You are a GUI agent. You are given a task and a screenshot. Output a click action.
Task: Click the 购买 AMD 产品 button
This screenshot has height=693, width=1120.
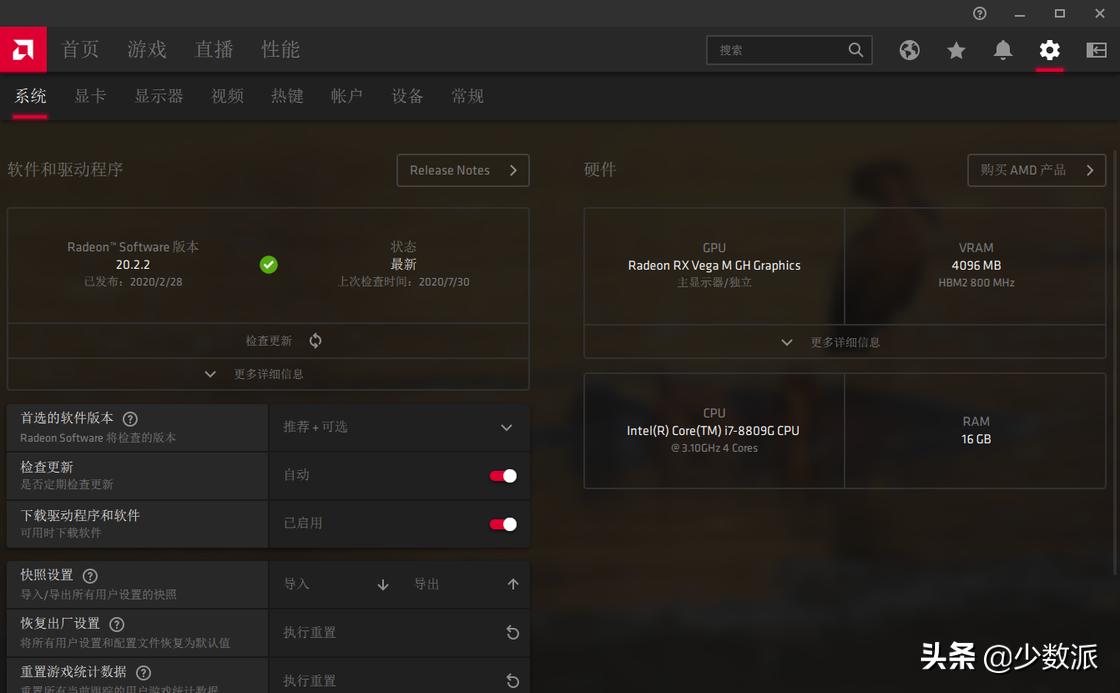pos(1036,170)
